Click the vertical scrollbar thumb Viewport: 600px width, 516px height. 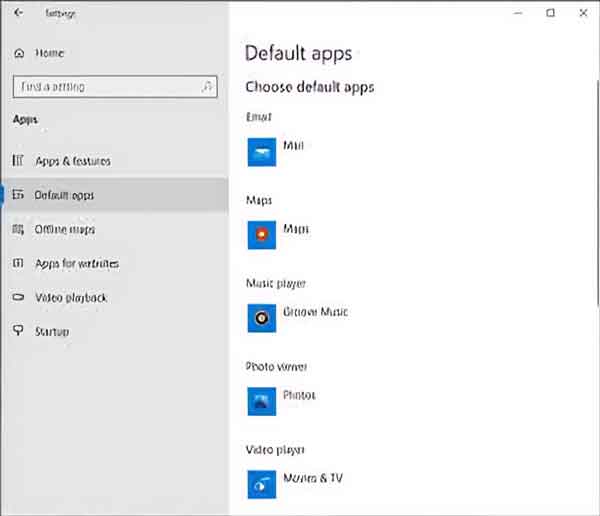(597, 193)
